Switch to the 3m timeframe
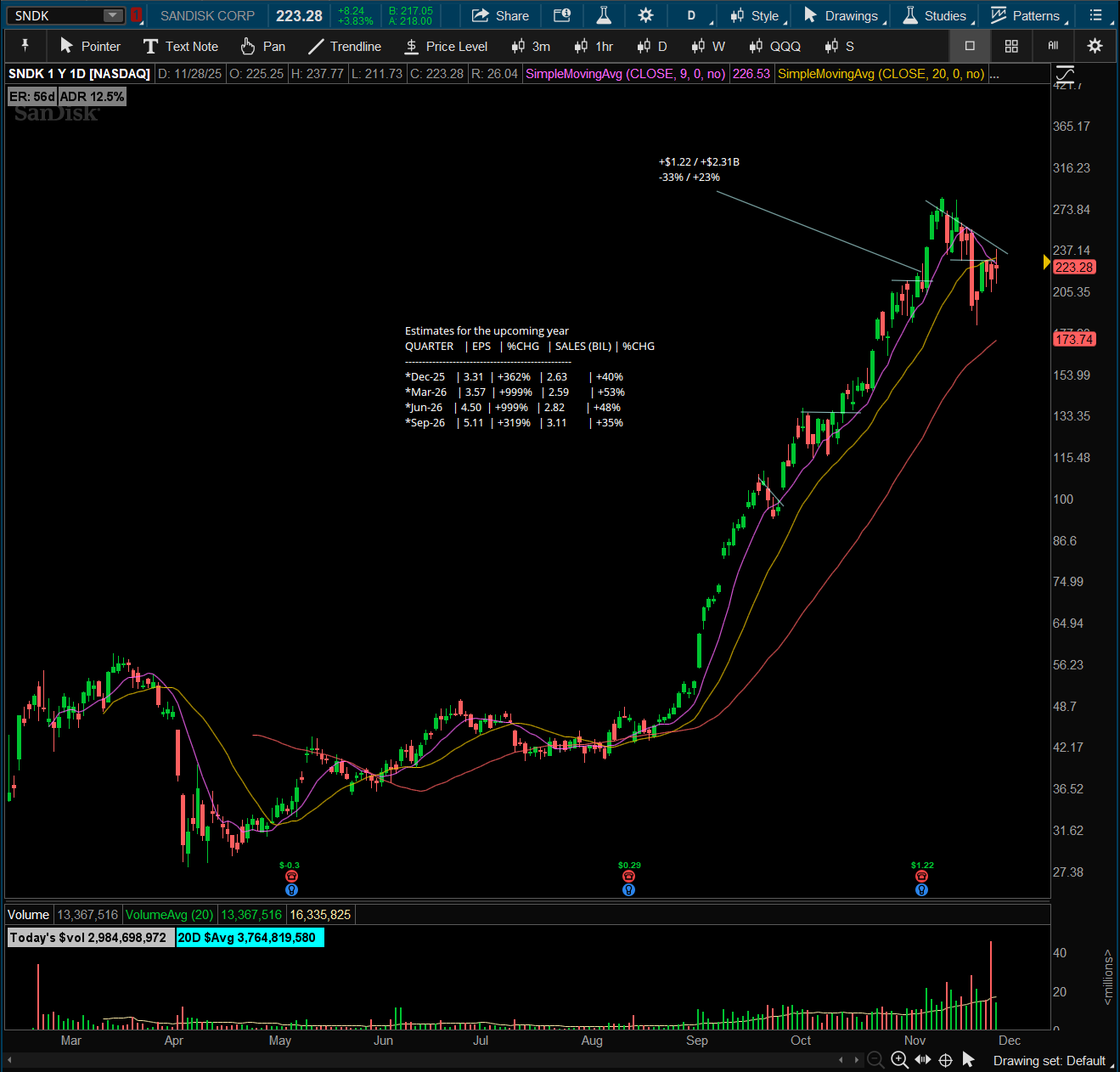Screen dimensions: 1120x1072 (x=531, y=46)
